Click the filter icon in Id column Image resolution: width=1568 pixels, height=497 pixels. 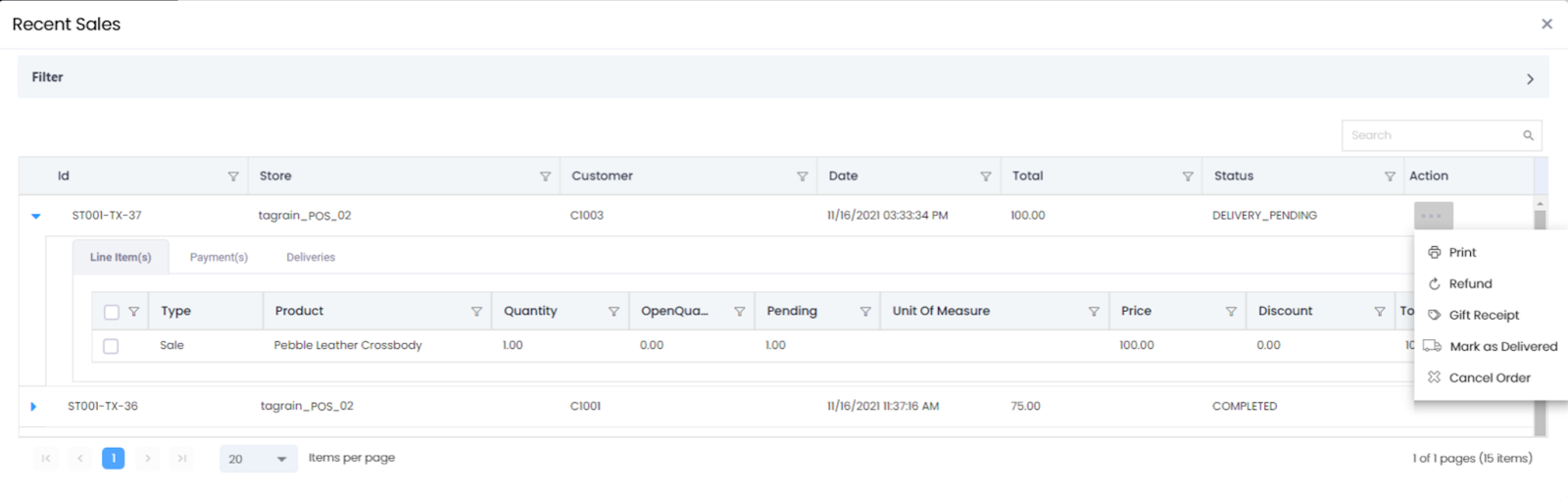click(233, 176)
